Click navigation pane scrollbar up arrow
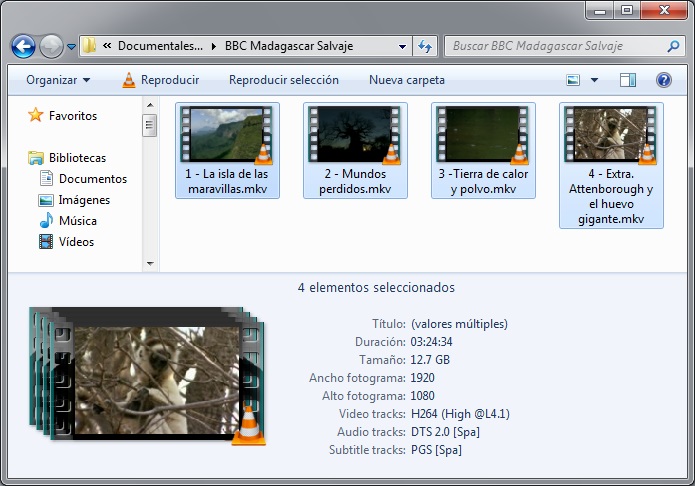 tap(150, 105)
